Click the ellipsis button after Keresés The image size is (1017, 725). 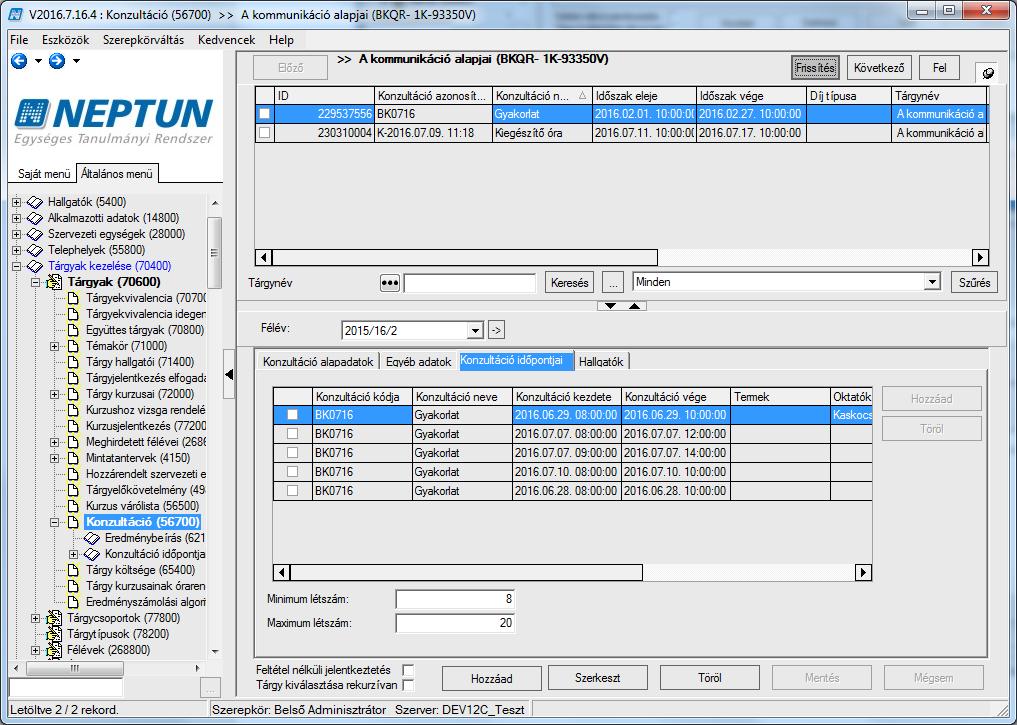click(613, 283)
